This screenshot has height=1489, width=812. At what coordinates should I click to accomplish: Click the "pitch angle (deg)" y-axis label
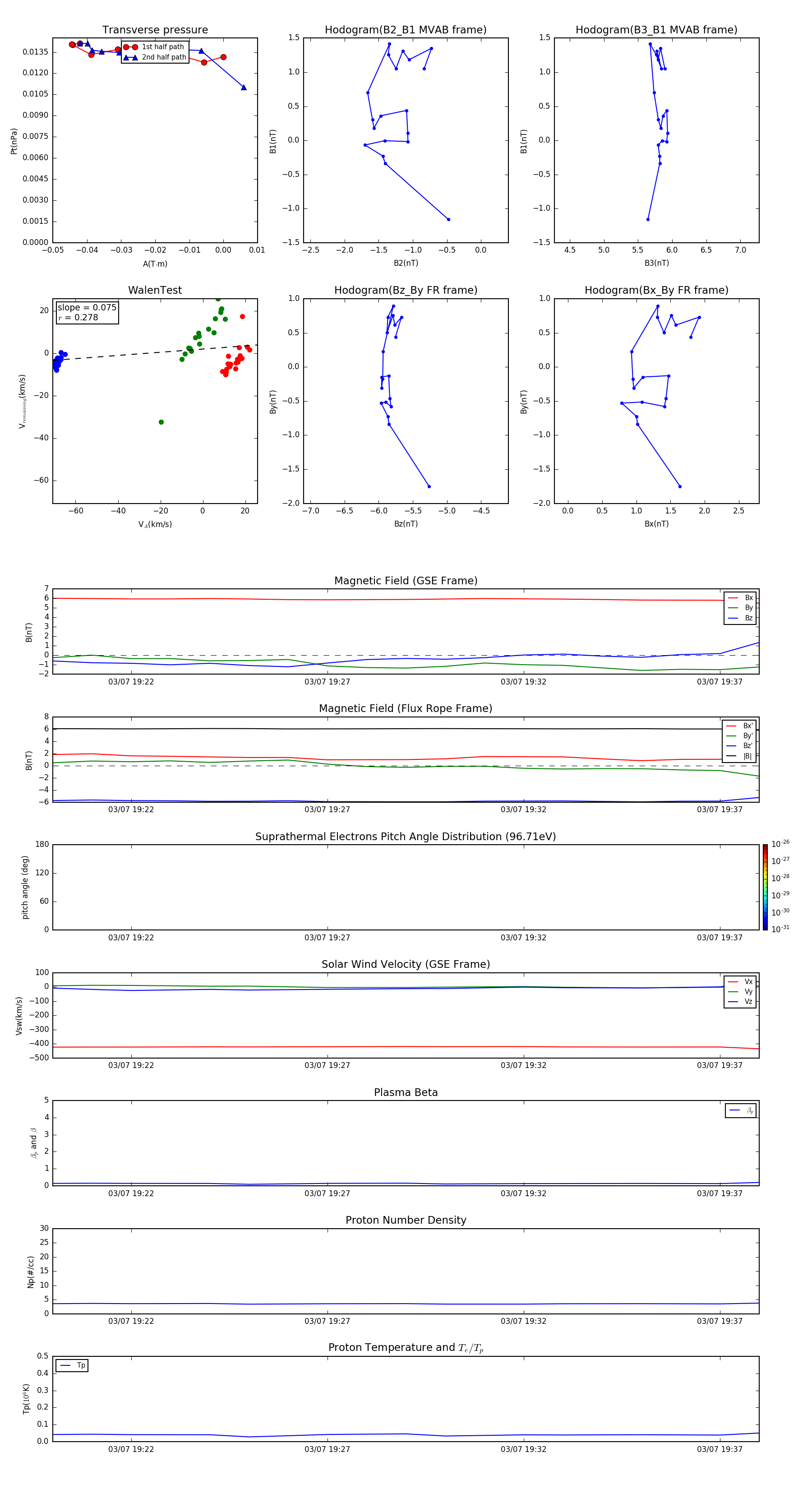click(25, 887)
